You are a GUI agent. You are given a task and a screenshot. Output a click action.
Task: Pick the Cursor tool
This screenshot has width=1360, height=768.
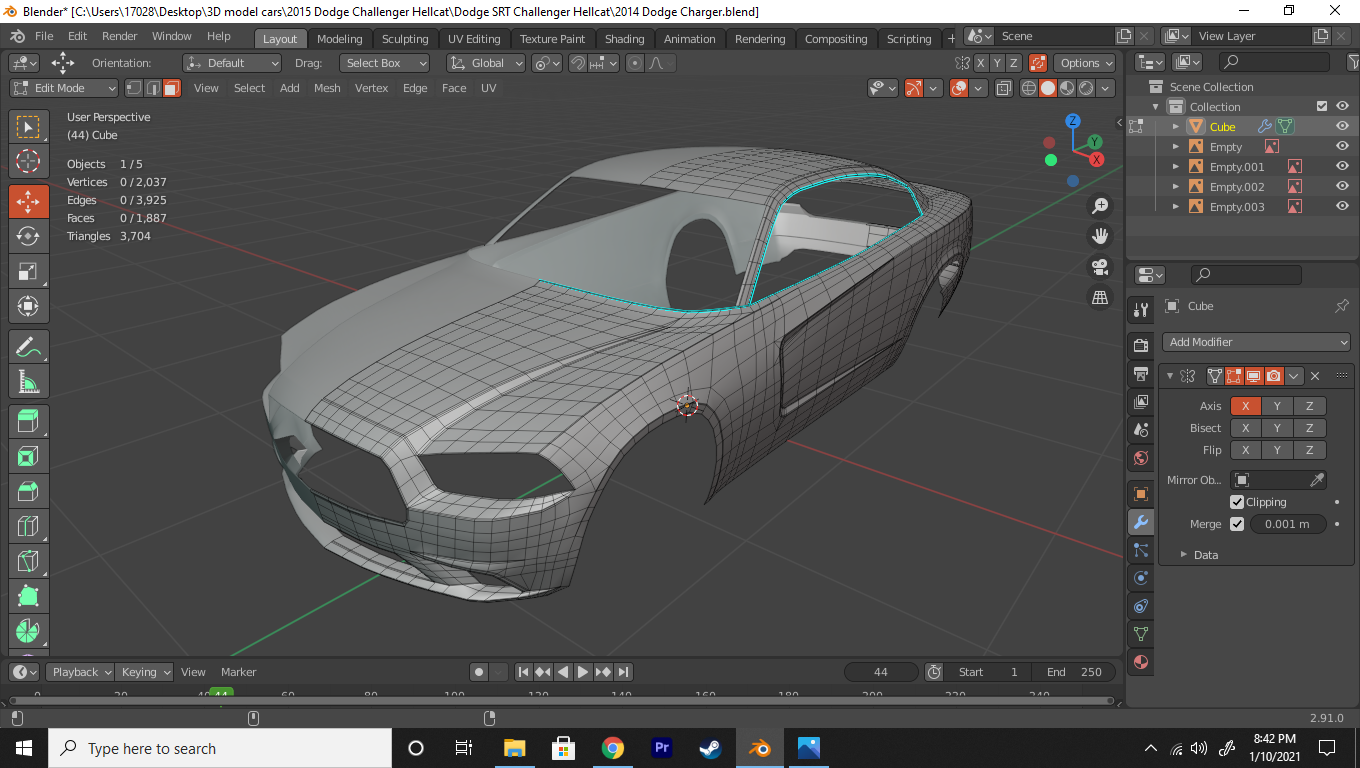pos(28,162)
